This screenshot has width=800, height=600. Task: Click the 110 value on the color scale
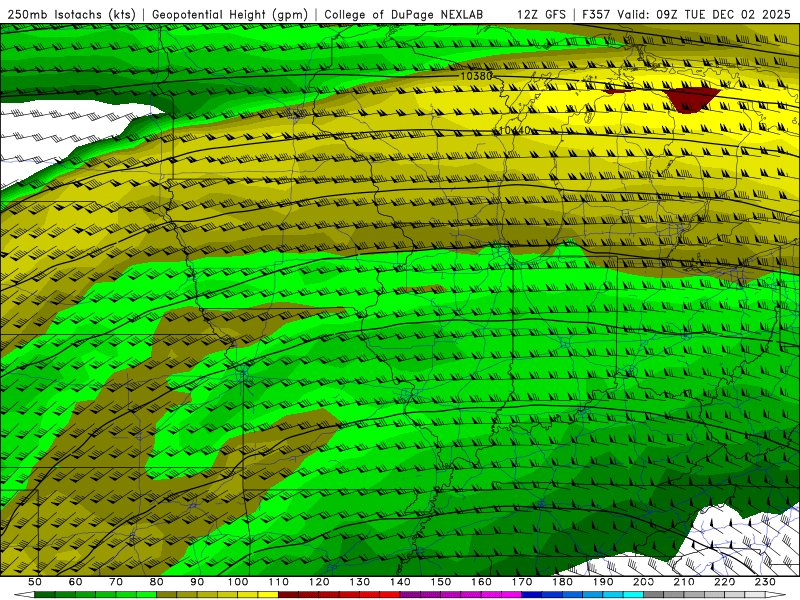pyautogui.click(x=279, y=582)
